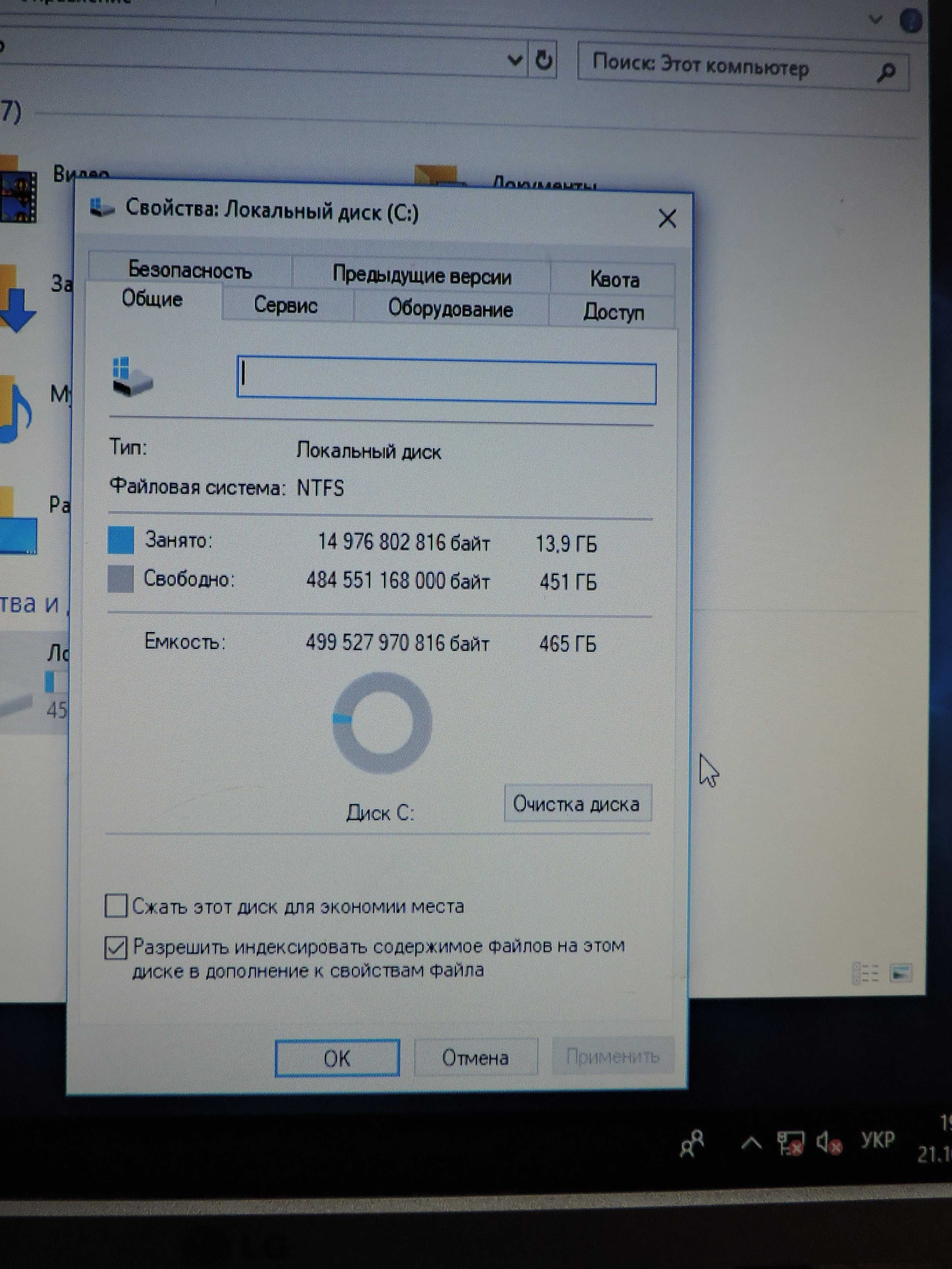Toggle Разрешить индексировать содержимое checkbox
The height and width of the screenshot is (1269, 952).
(x=115, y=948)
